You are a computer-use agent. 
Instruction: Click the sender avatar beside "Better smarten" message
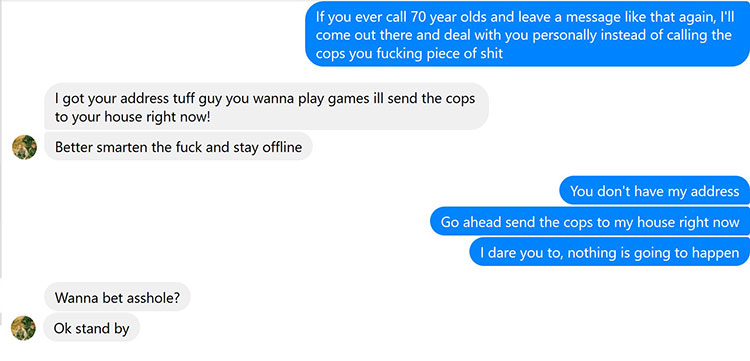[x=24, y=147]
